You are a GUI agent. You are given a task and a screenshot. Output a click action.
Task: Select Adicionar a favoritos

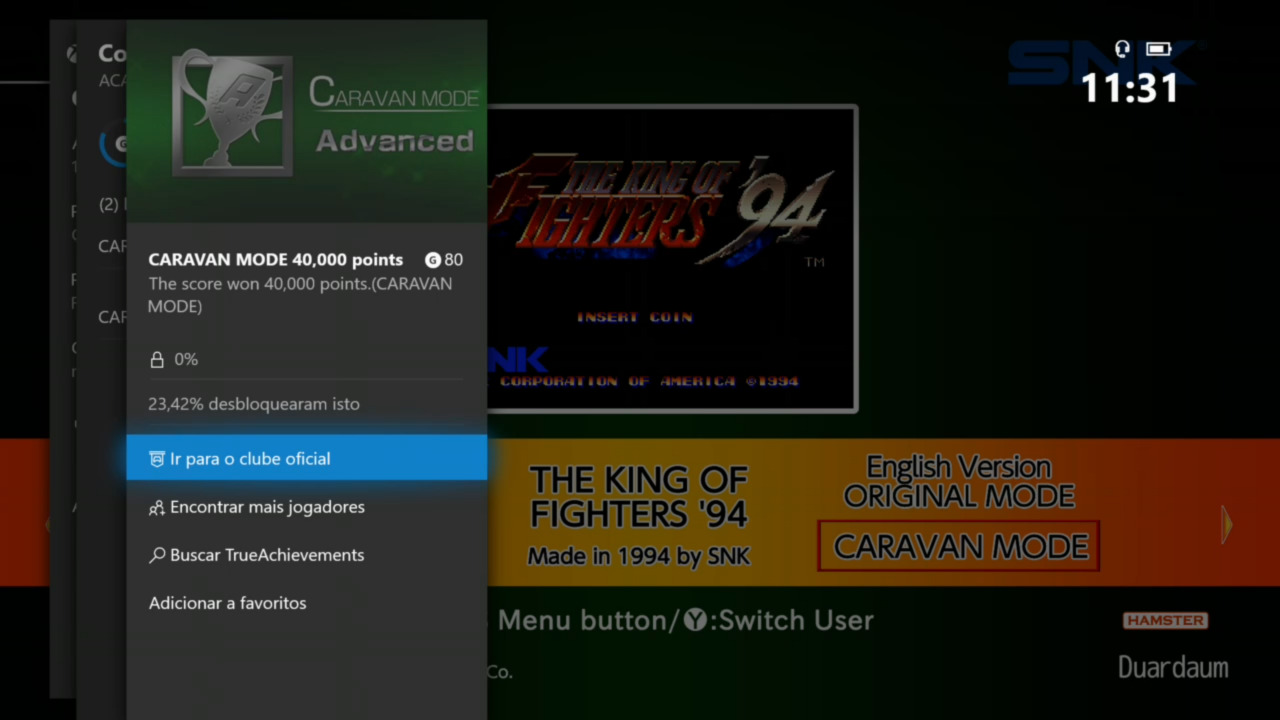(x=307, y=603)
